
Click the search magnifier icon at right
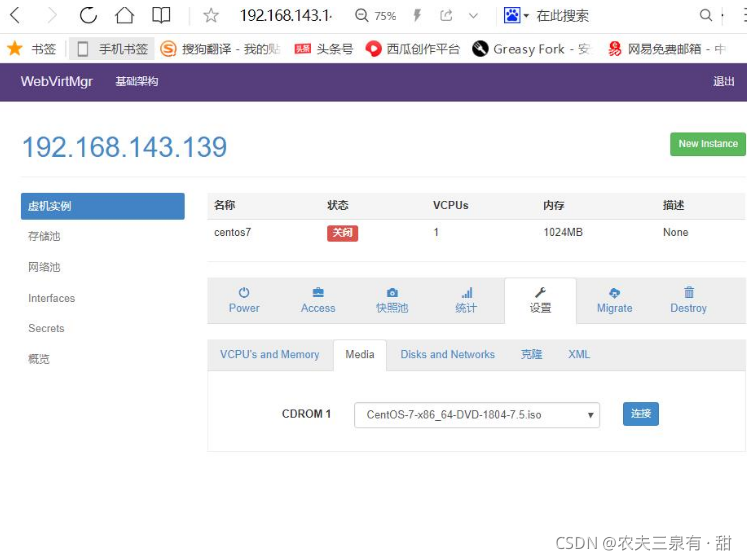point(706,16)
